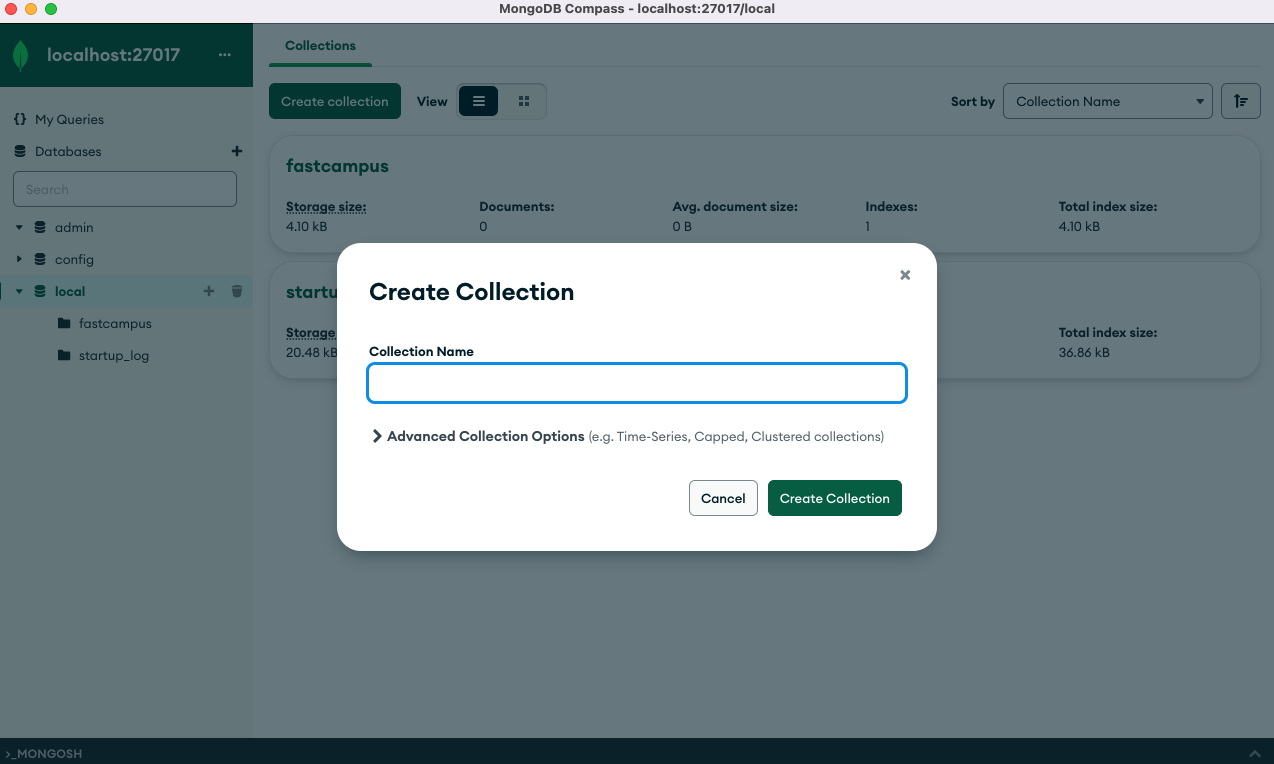The width and height of the screenshot is (1274, 764).
Task: Click the My Queries braces icon
Action: [20, 119]
